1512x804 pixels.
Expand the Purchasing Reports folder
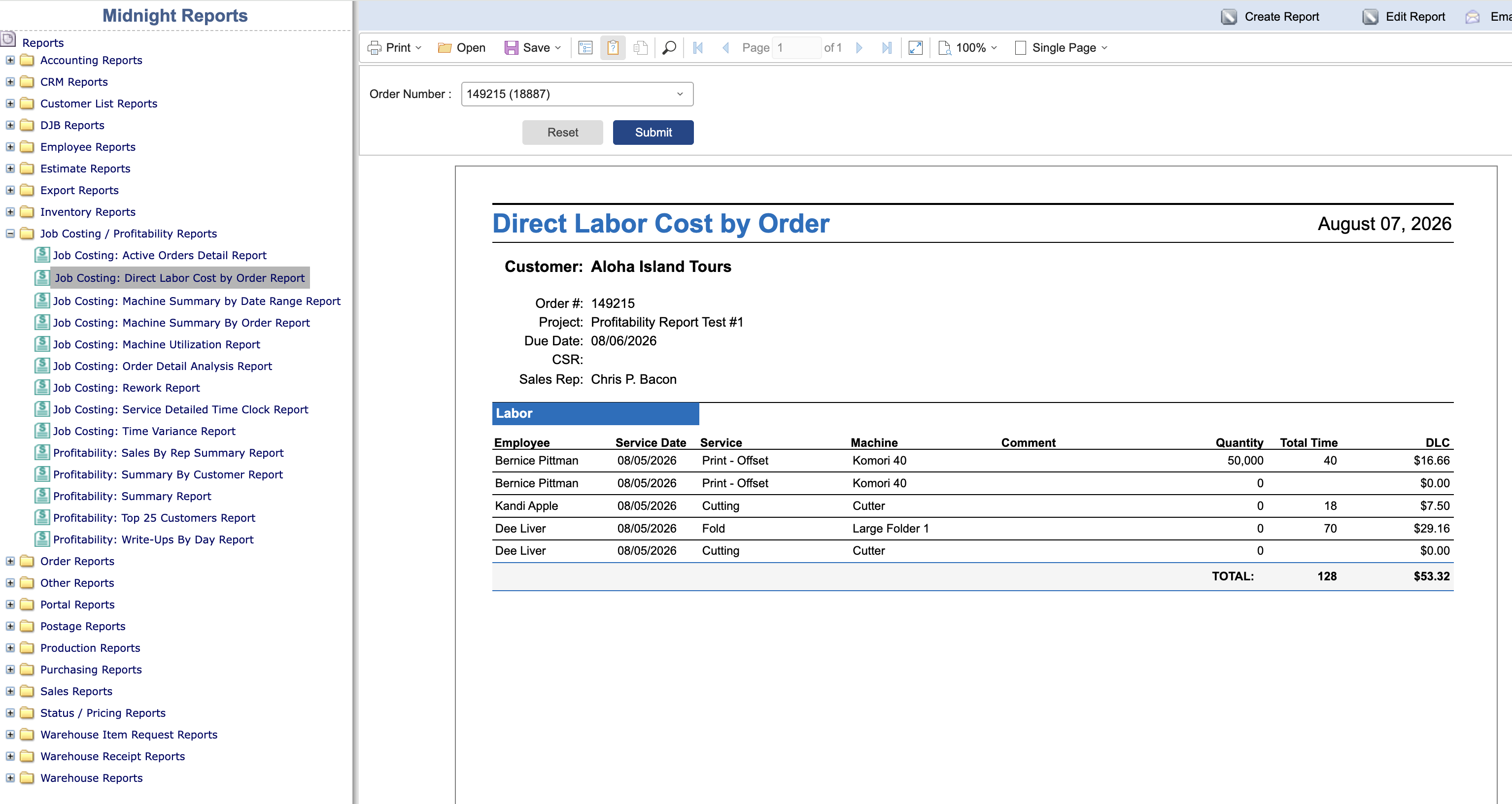click(10, 670)
